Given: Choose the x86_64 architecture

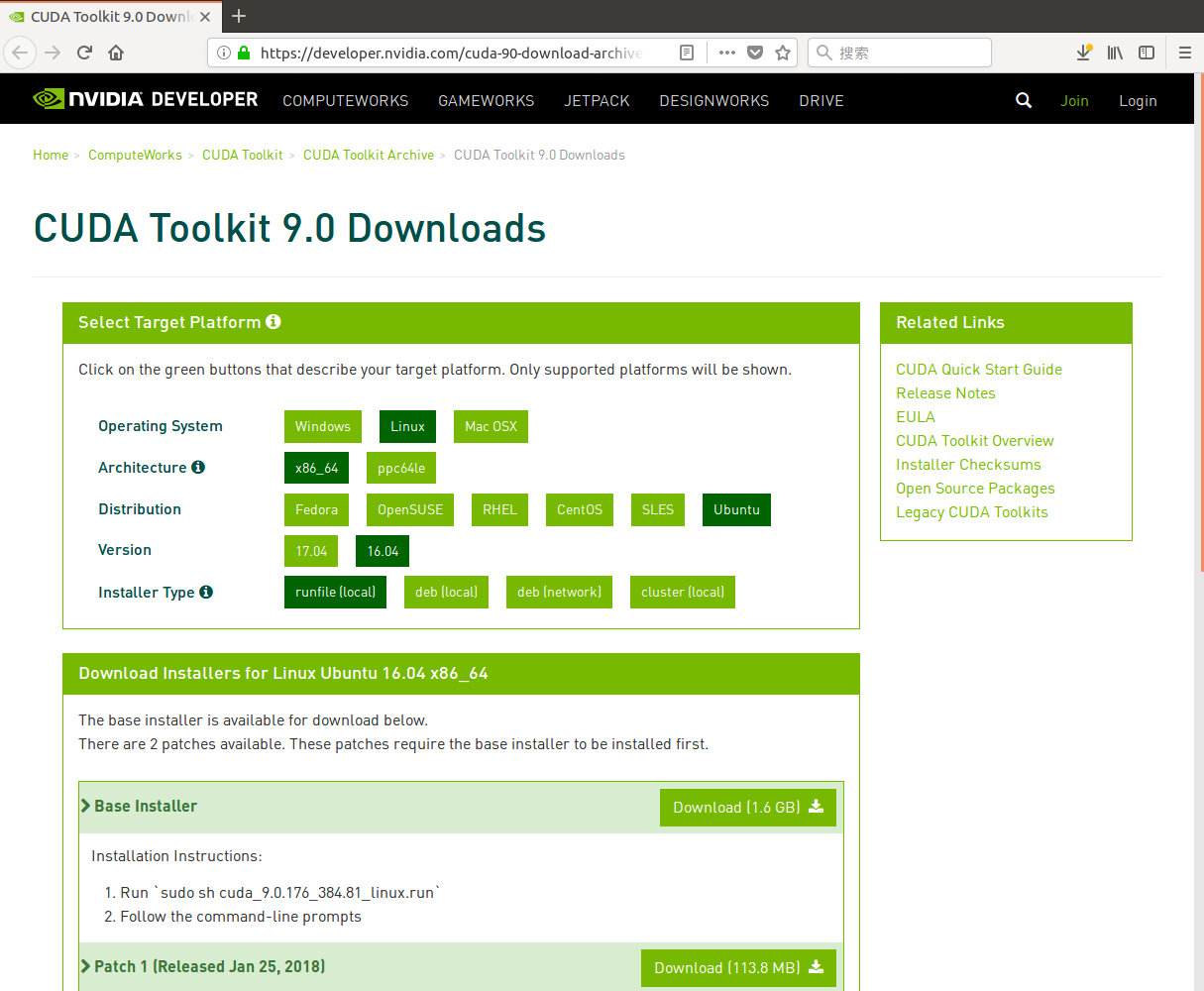Looking at the screenshot, I should (317, 468).
